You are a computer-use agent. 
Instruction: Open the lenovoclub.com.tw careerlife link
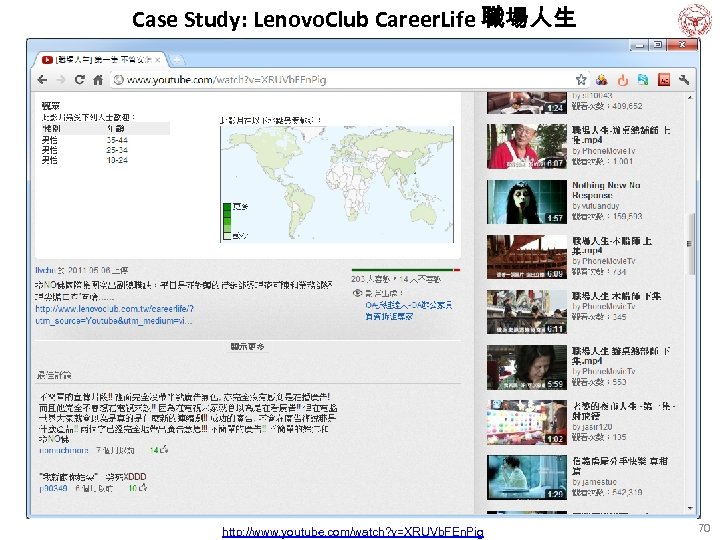(x=114, y=315)
